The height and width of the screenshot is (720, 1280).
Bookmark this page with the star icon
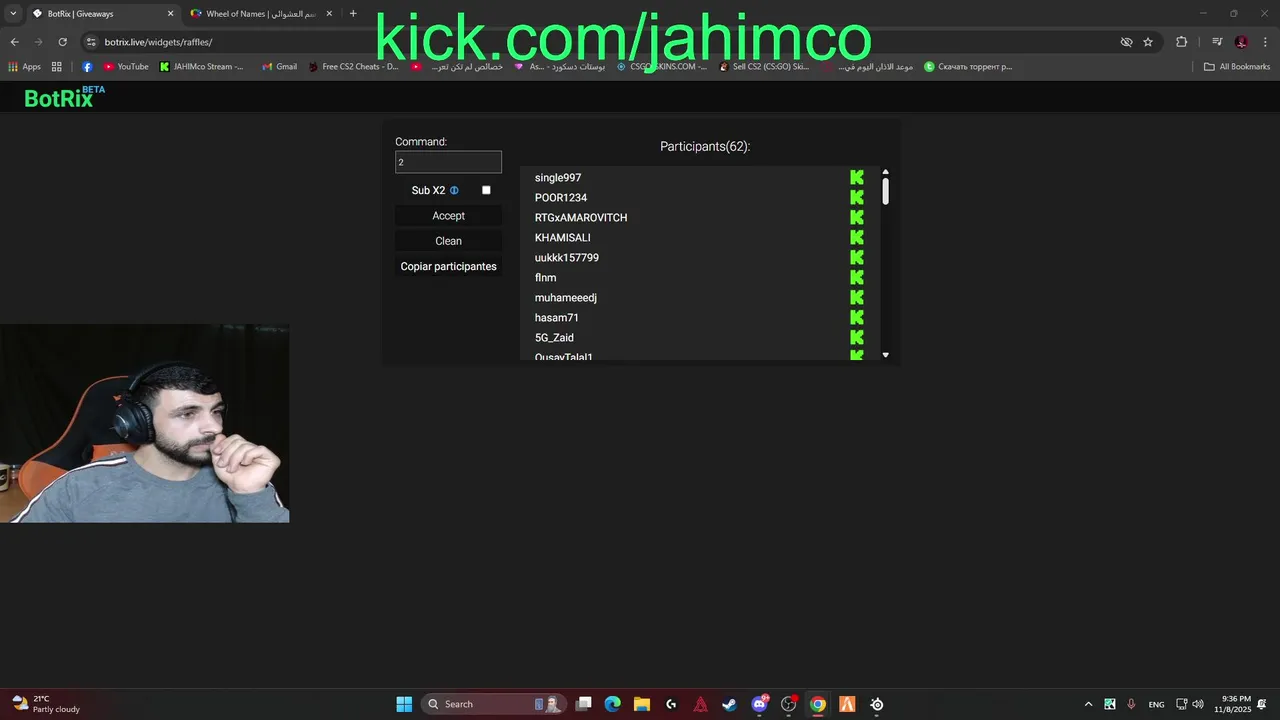[1148, 42]
